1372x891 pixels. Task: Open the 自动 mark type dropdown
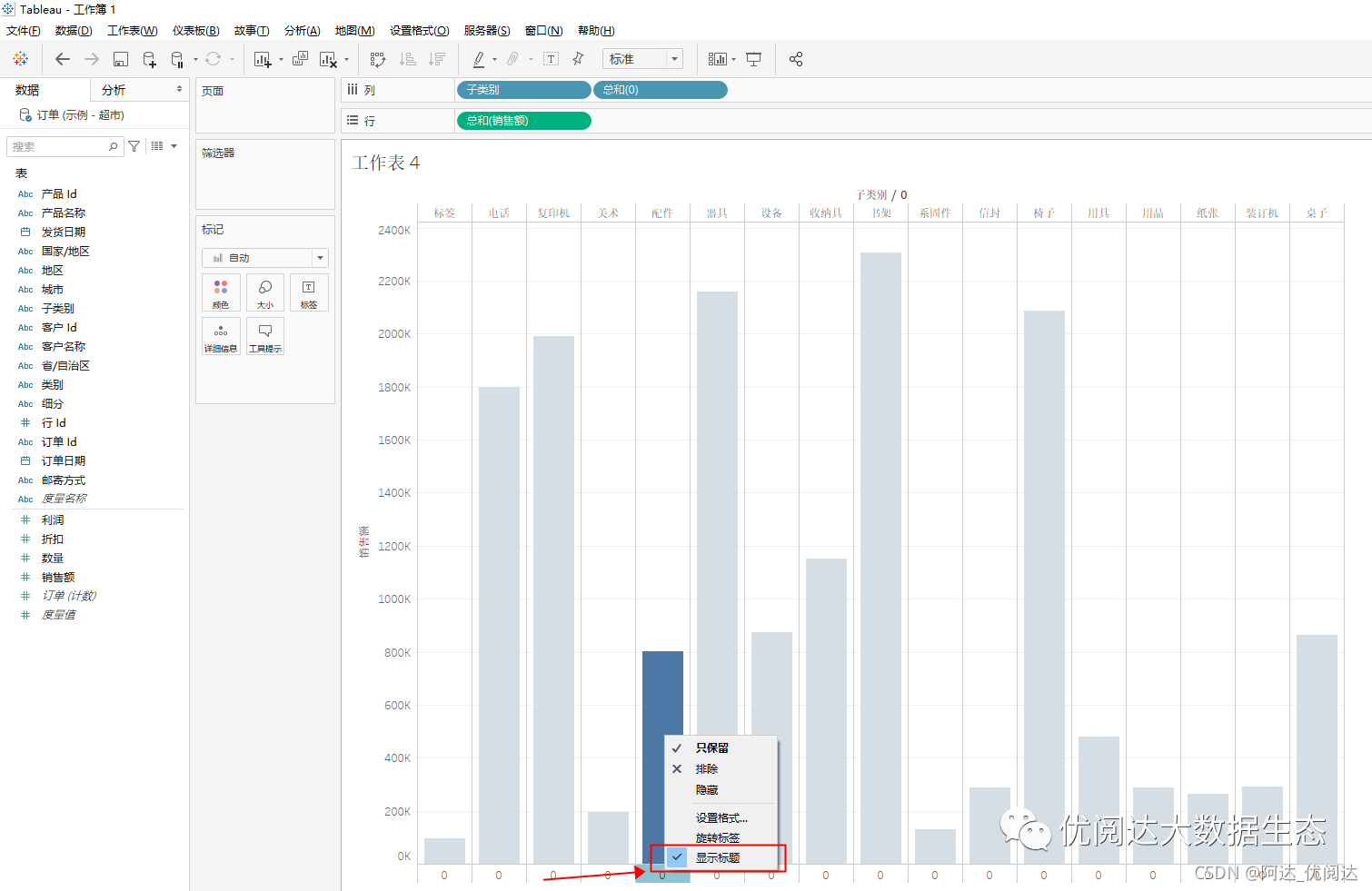point(265,258)
